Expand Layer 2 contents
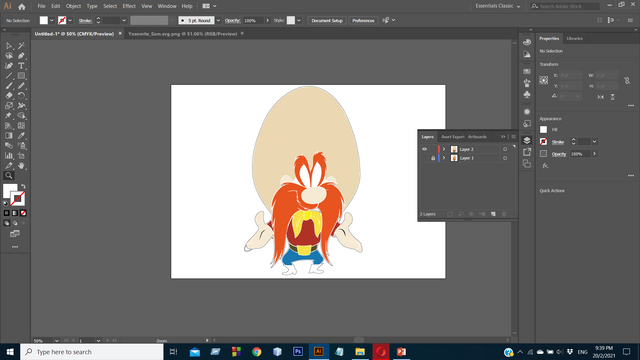 point(444,149)
